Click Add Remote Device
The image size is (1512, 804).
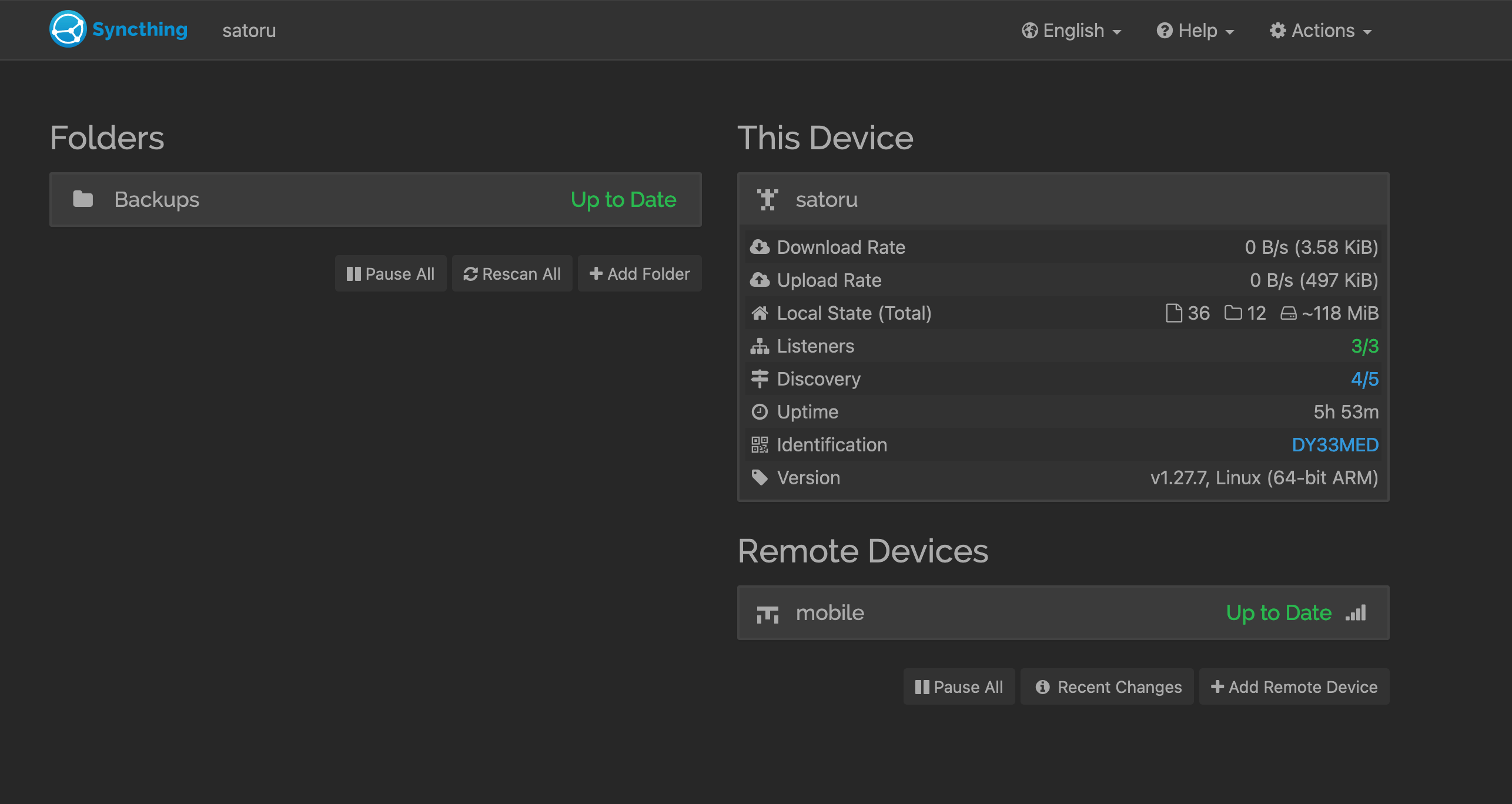[1294, 687]
